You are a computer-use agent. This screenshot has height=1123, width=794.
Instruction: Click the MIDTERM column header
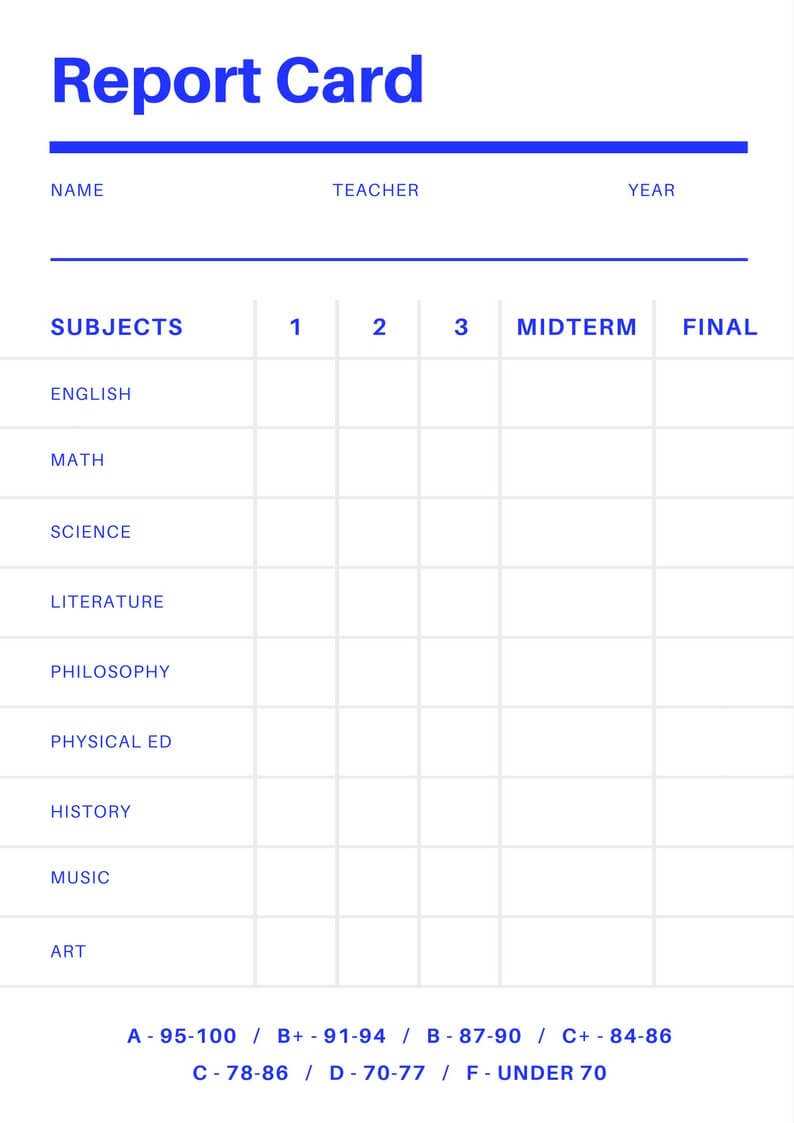point(577,327)
